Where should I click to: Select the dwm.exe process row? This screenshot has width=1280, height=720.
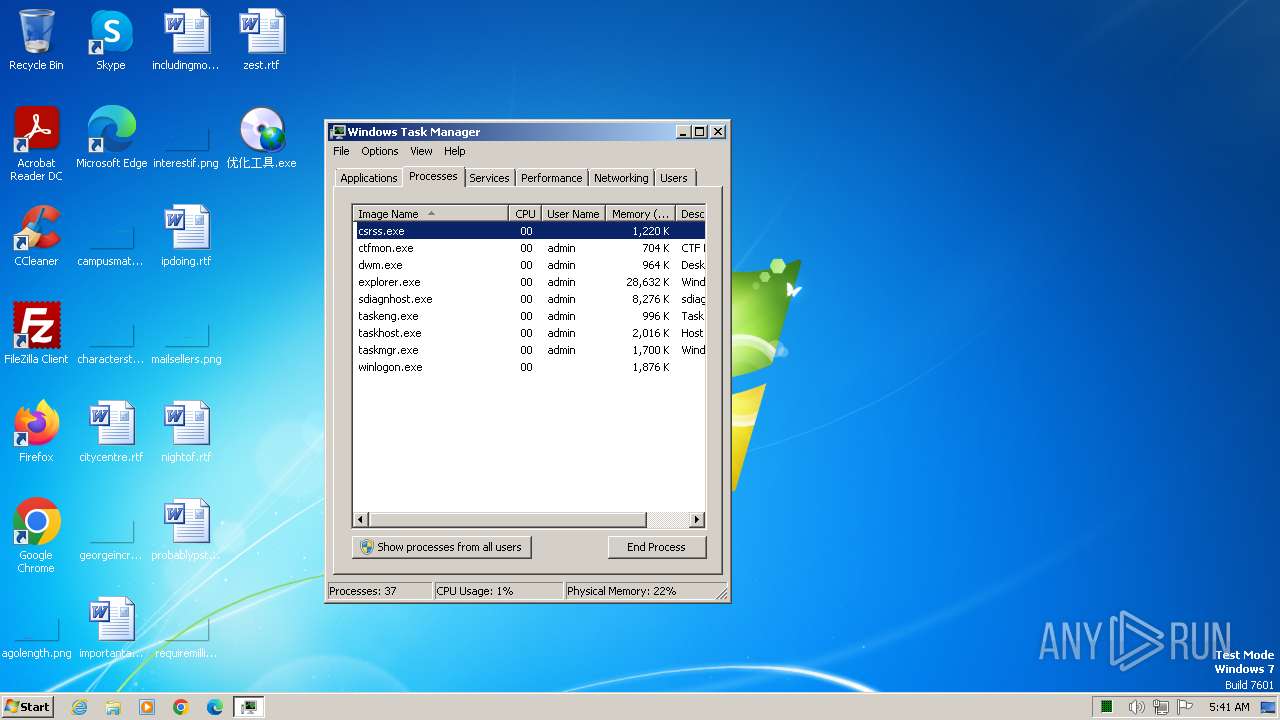(x=529, y=265)
